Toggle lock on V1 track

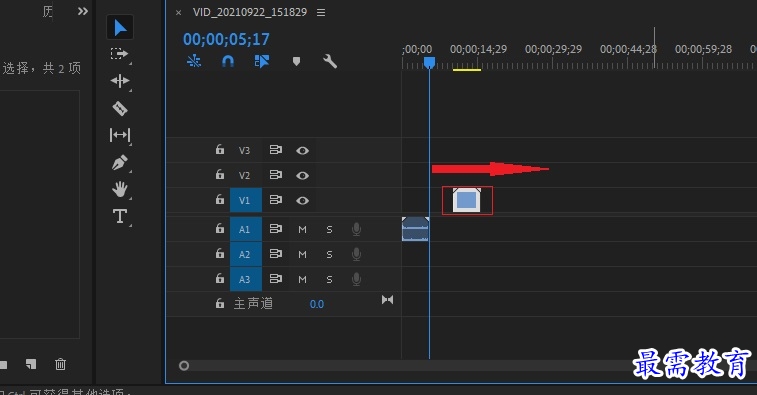pyautogui.click(x=220, y=199)
